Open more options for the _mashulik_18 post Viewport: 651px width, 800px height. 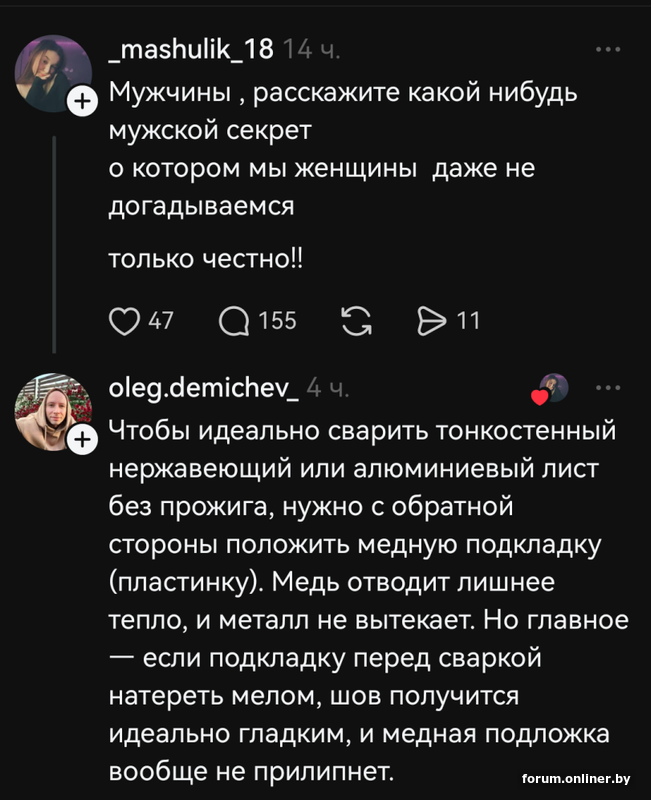[x=607, y=49]
